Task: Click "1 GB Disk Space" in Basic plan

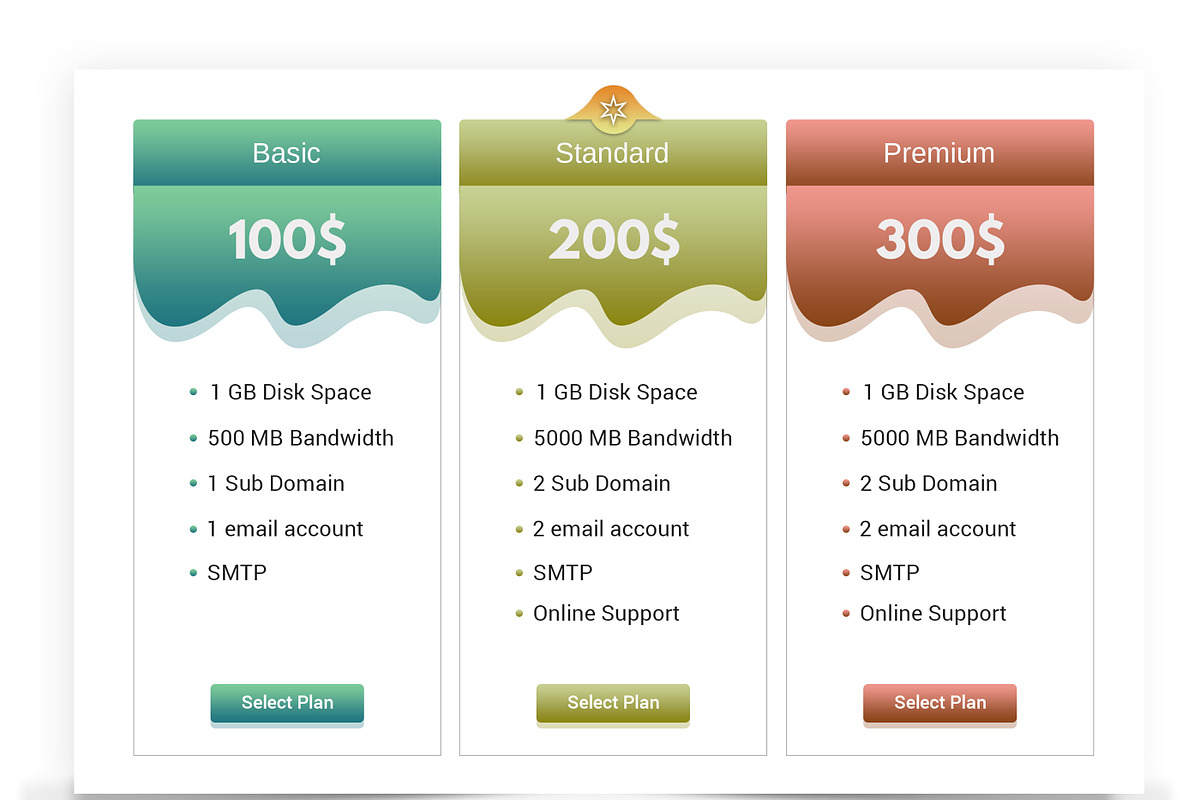Action: (x=290, y=392)
